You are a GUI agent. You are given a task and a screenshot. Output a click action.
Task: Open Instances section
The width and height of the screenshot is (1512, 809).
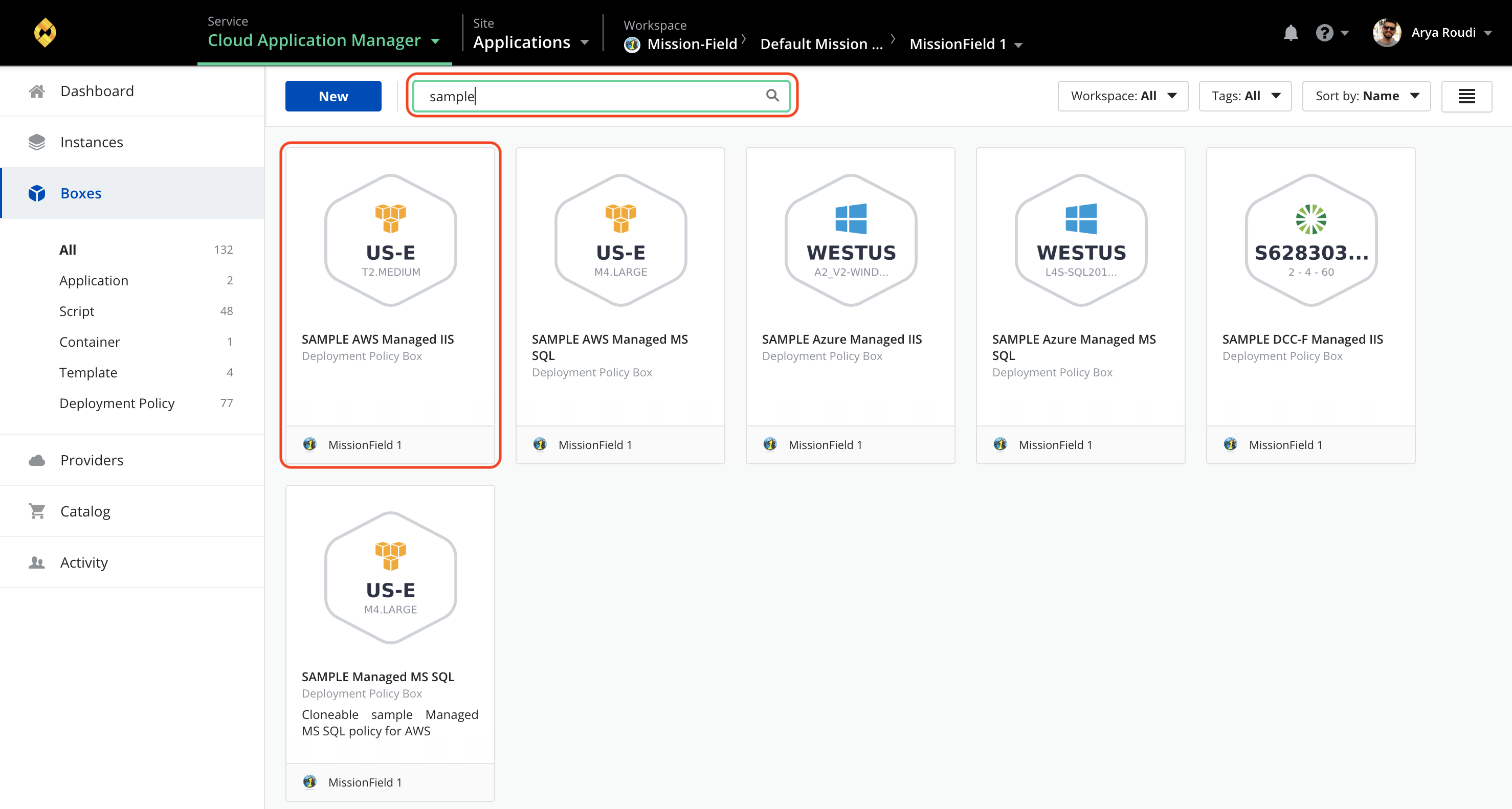[x=132, y=143]
